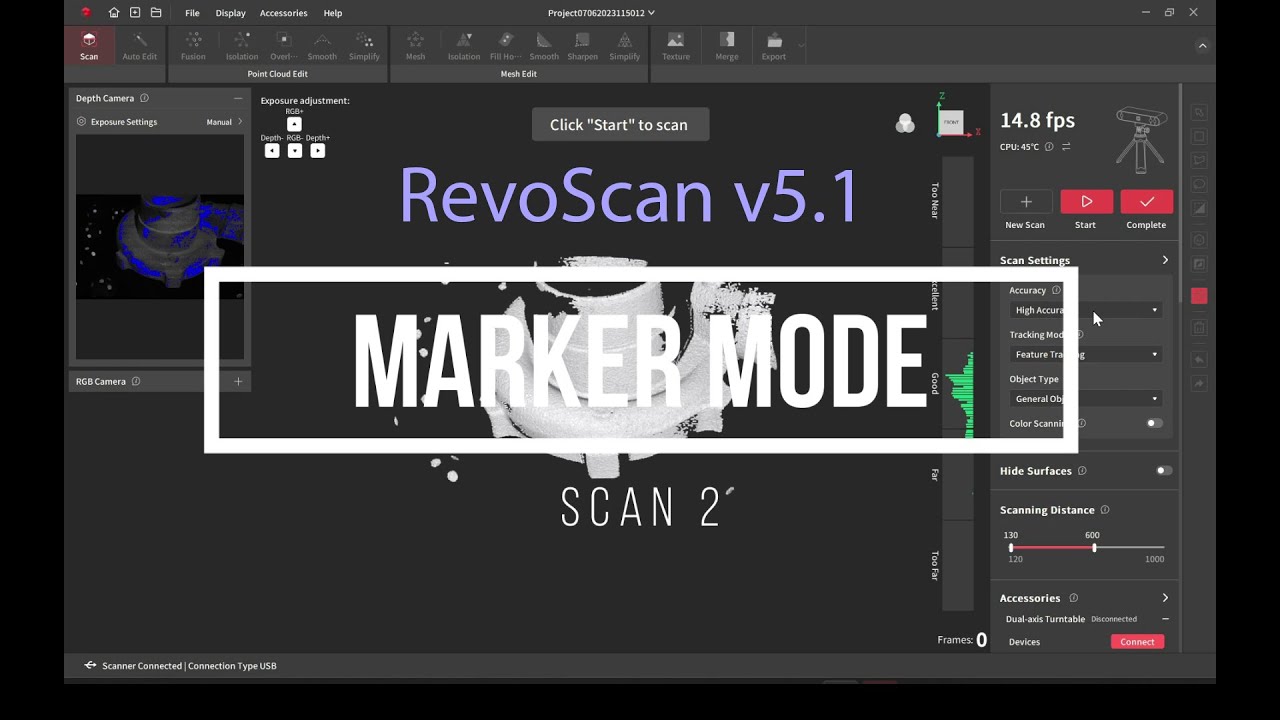Click the front view orientation cube
Viewport: 1280px width, 720px height.
[951, 122]
